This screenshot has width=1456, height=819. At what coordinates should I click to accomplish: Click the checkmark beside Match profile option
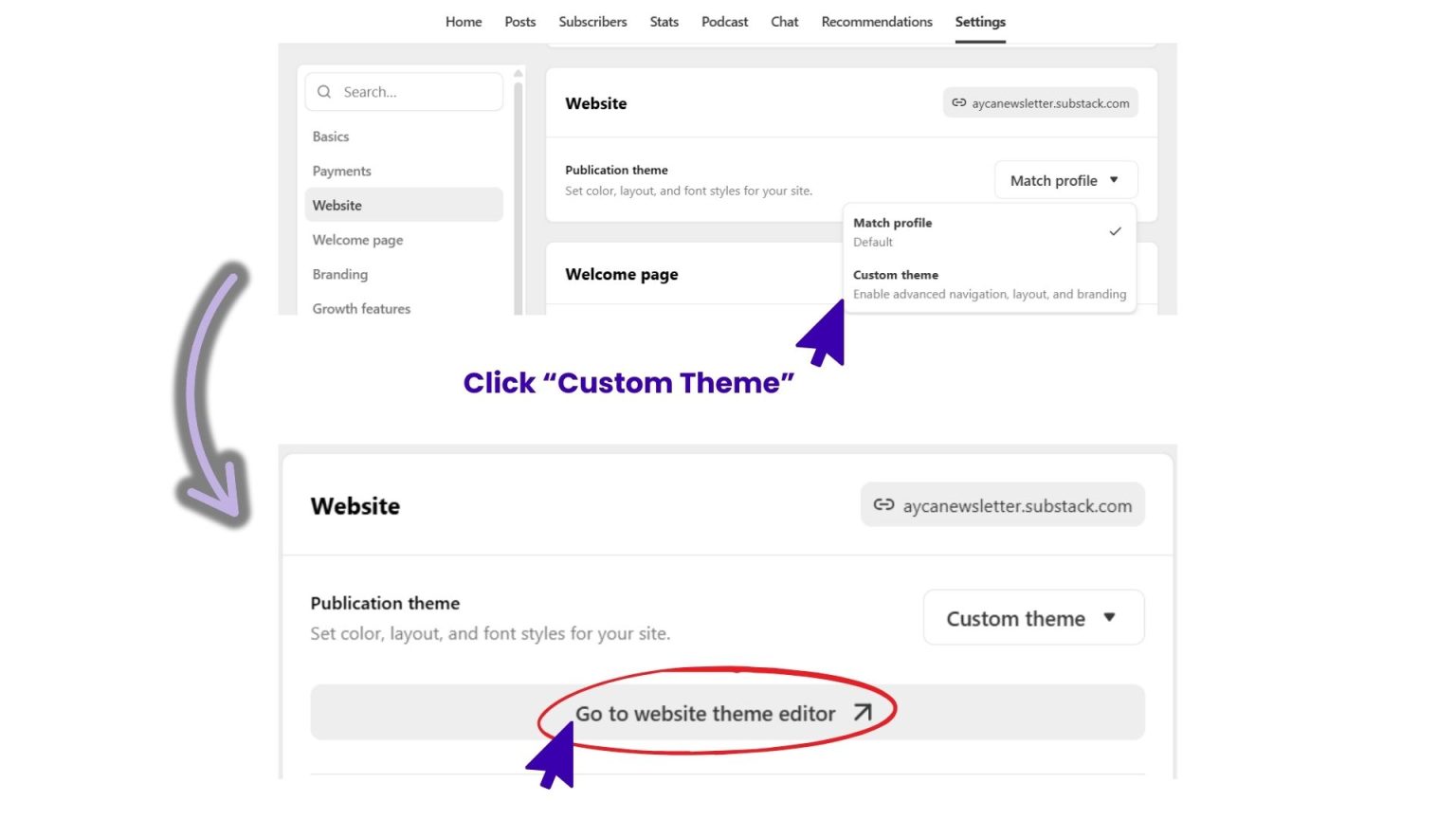coord(1115,230)
